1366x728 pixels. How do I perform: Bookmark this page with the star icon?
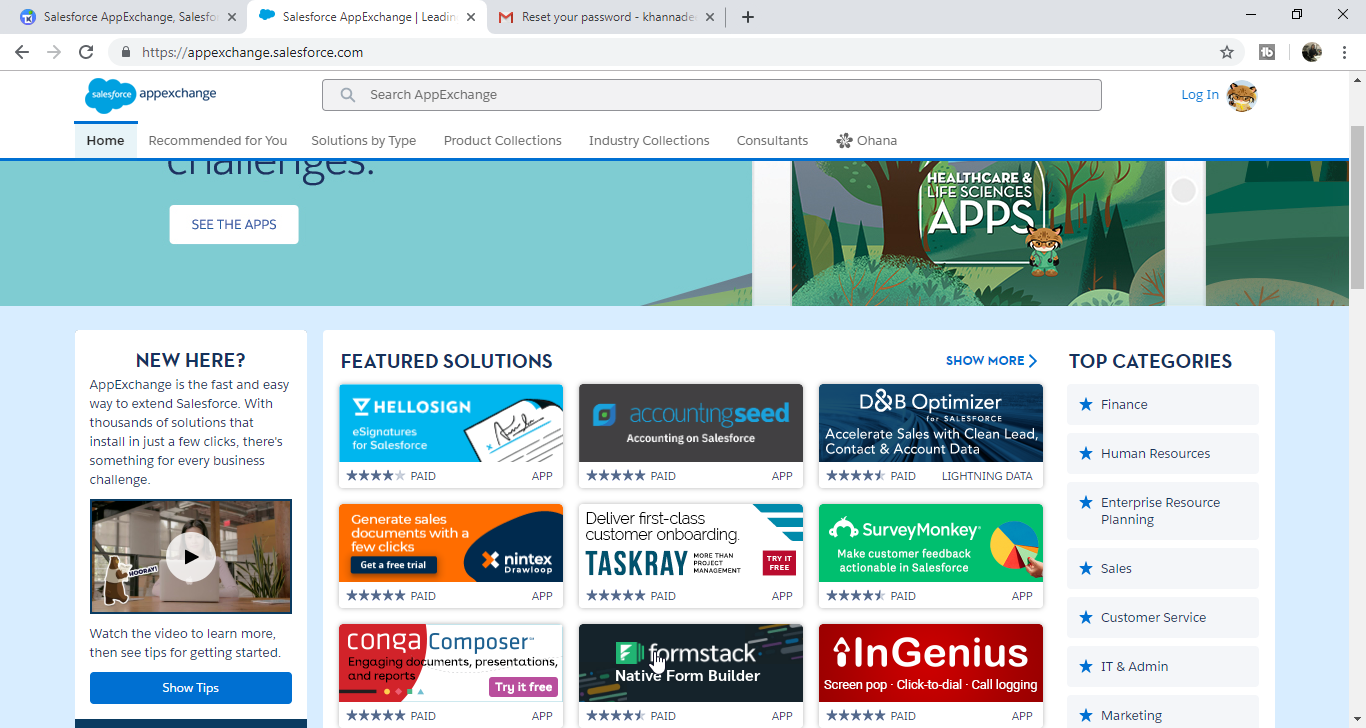(x=1227, y=52)
